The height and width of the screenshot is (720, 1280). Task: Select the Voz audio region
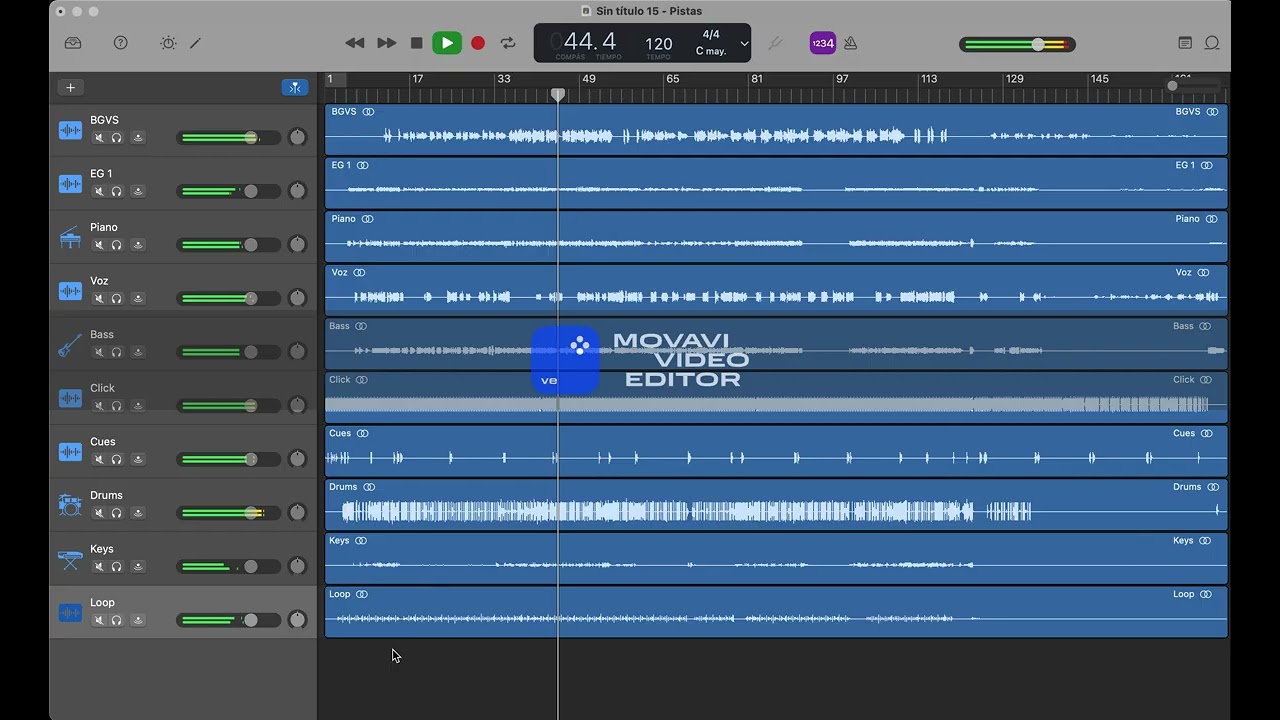tap(776, 290)
